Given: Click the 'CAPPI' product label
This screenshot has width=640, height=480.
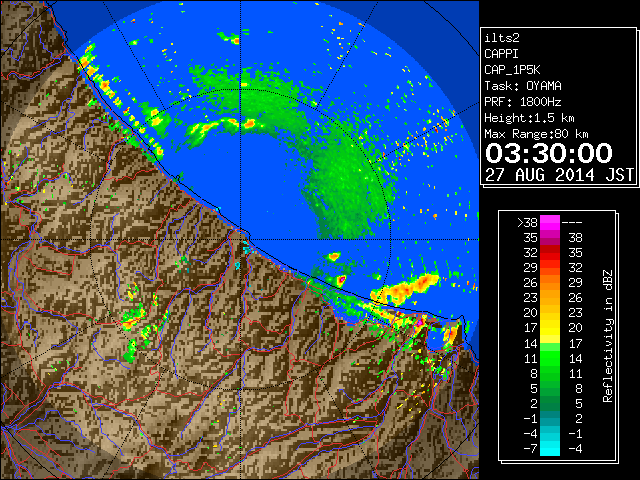Looking at the screenshot, I should [501, 54].
